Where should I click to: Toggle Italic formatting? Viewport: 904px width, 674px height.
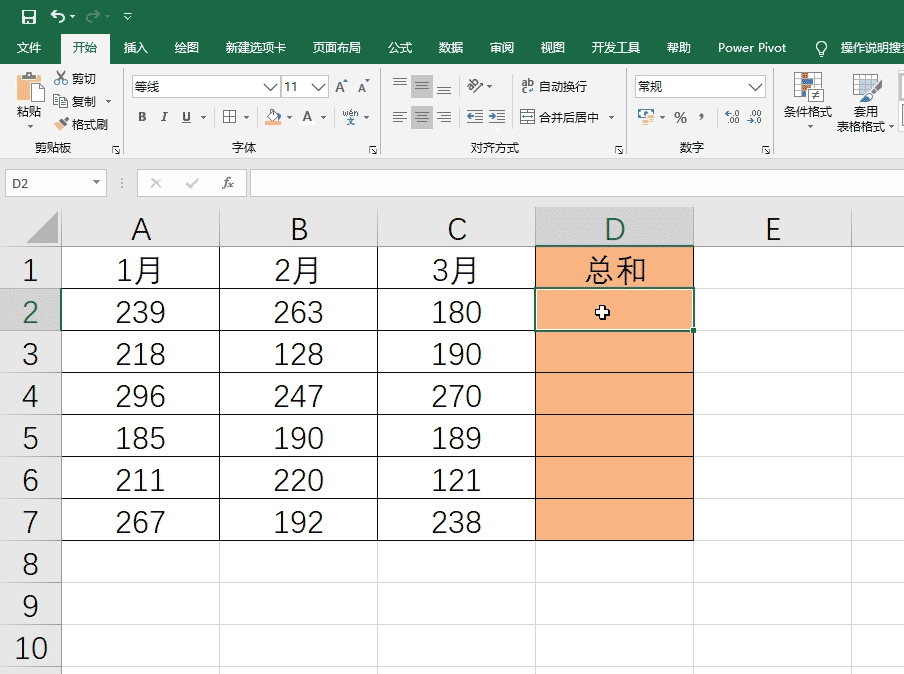[x=164, y=117]
